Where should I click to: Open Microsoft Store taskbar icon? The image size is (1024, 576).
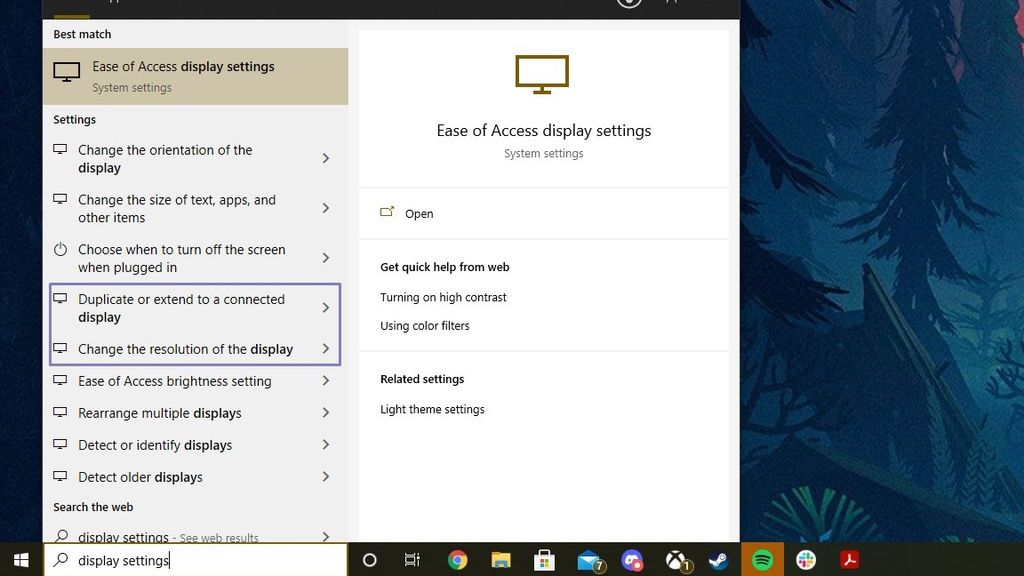(x=544, y=560)
